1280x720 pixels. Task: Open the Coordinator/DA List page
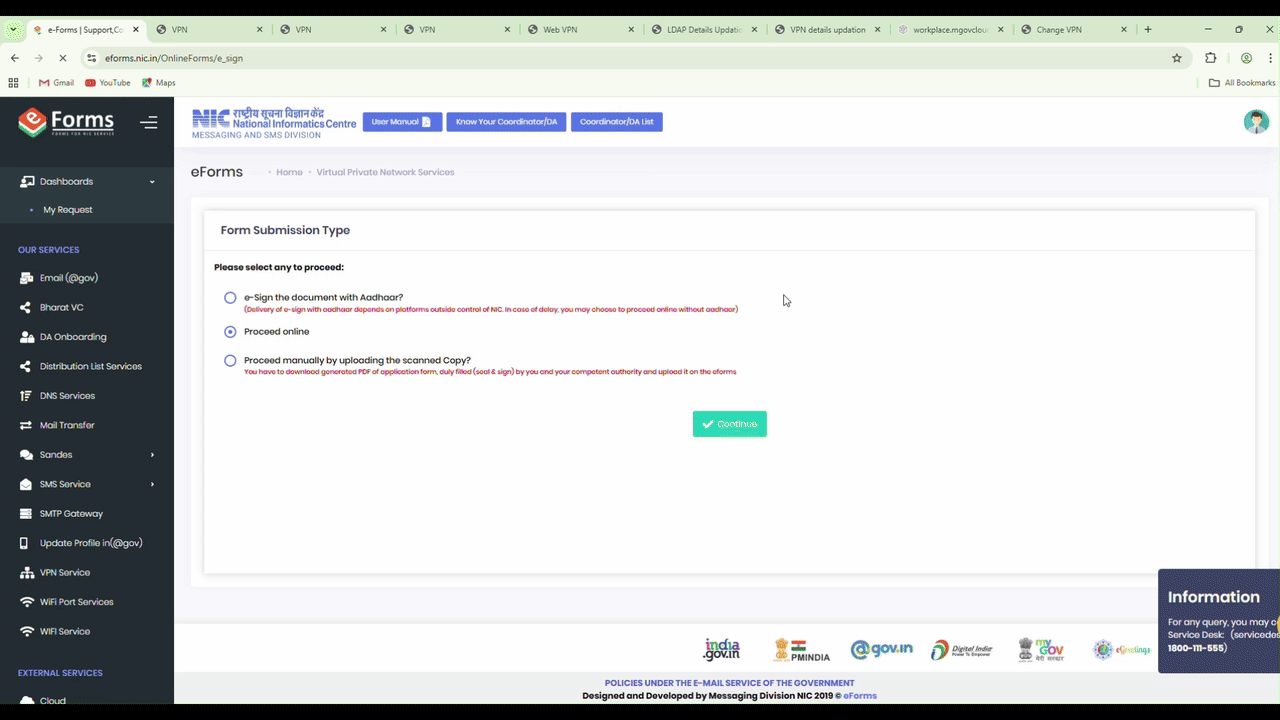click(616, 121)
